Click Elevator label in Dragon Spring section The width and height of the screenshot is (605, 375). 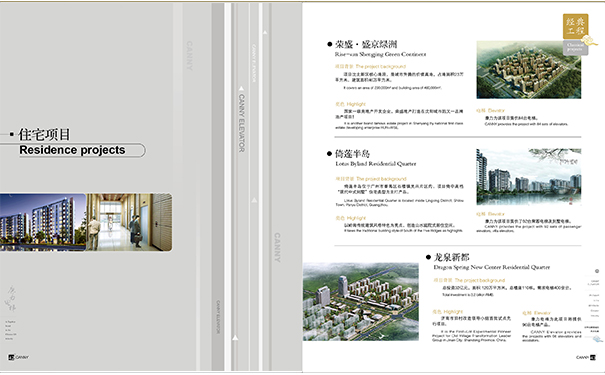pos(537,313)
